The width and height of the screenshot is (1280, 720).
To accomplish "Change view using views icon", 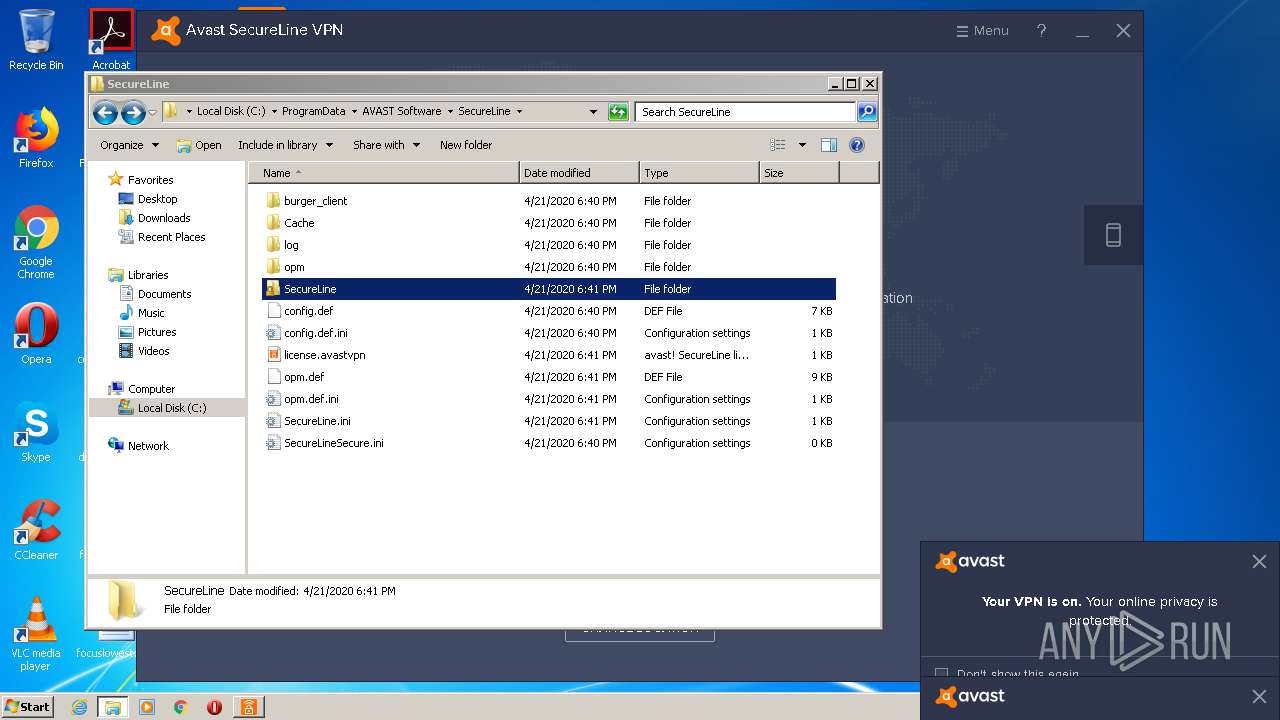I will [x=778, y=145].
